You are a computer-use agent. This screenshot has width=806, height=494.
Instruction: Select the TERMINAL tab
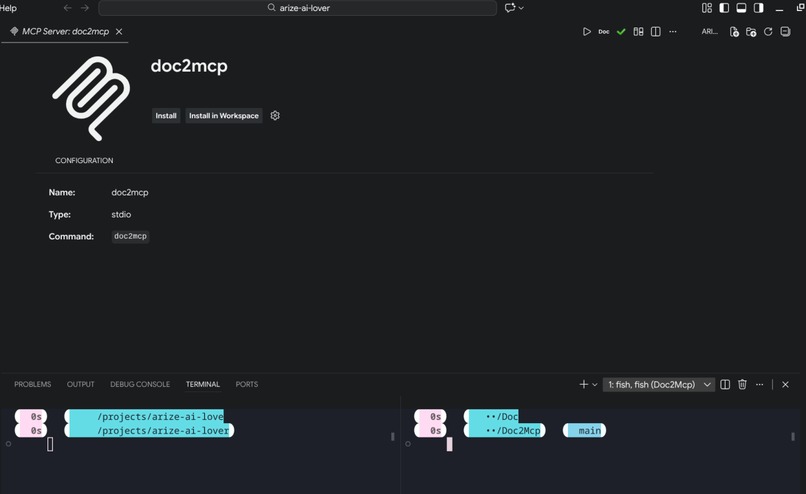point(203,384)
